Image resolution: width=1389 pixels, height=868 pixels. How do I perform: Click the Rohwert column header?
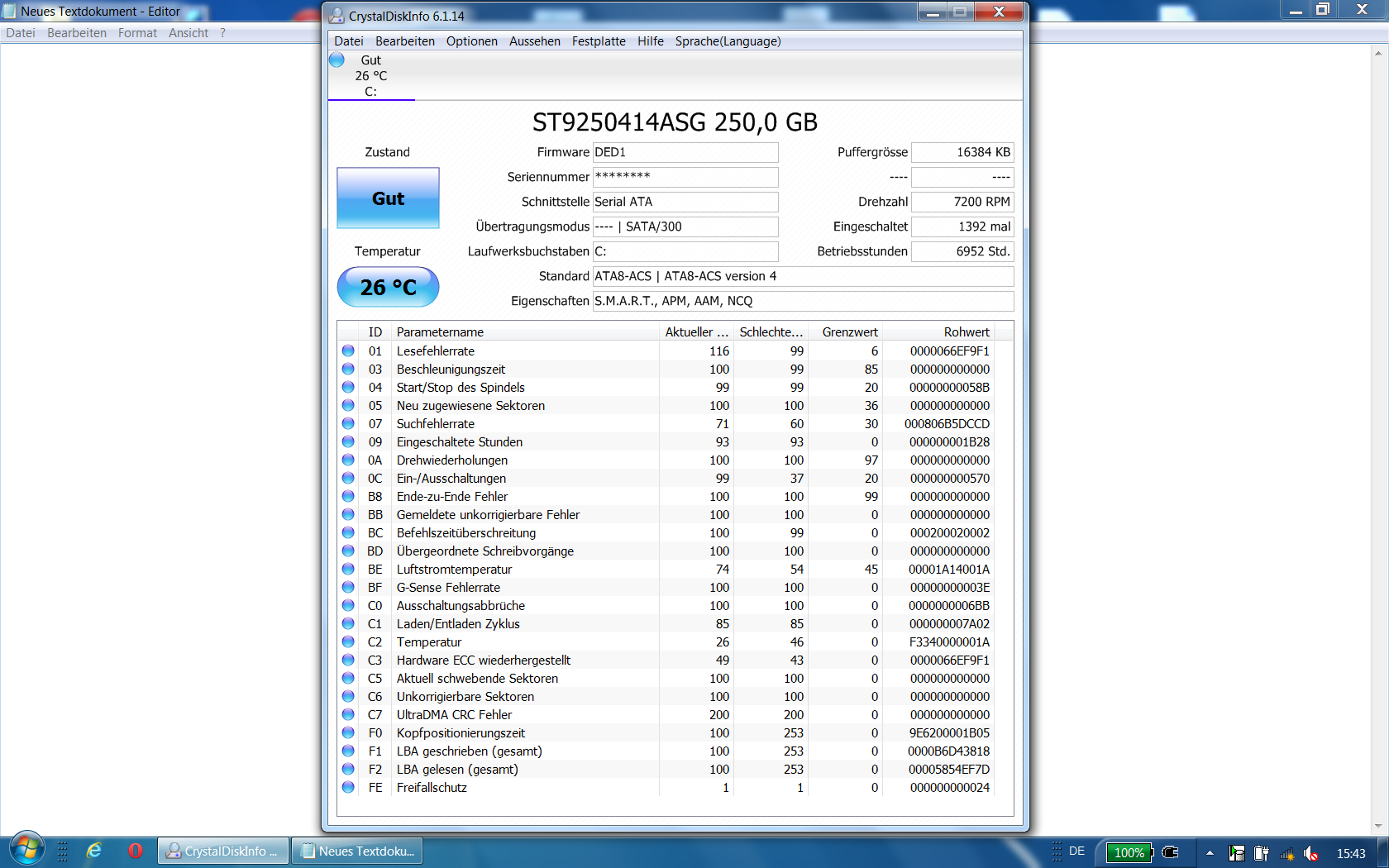pyautogui.click(x=939, y=331)
